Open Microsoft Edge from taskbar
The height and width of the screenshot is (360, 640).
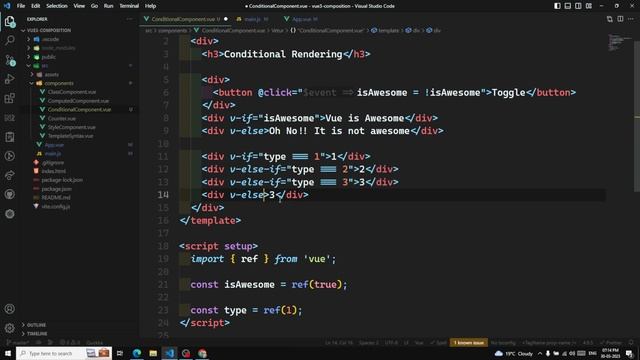137,353
